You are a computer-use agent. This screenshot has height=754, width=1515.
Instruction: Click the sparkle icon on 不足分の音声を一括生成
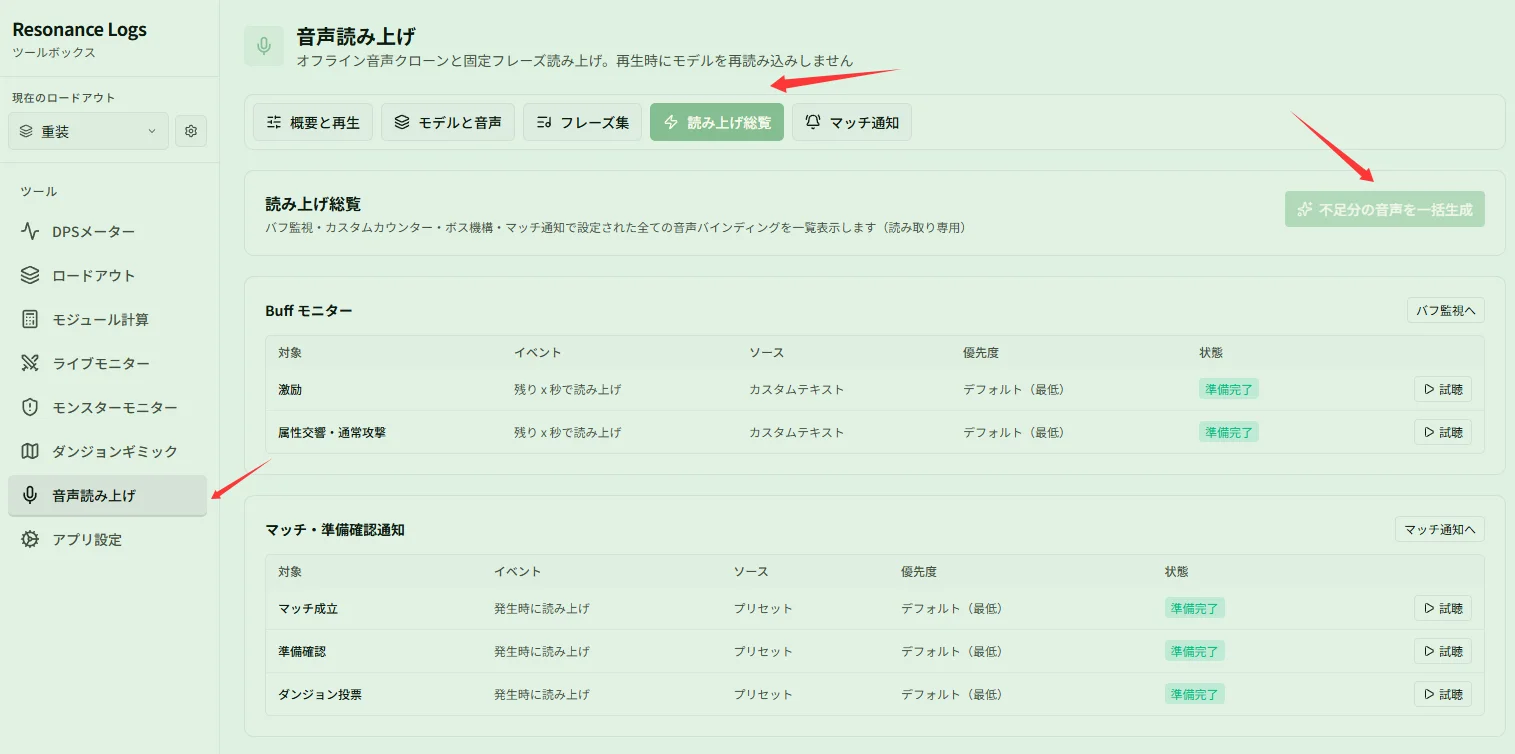point(1304,210)
